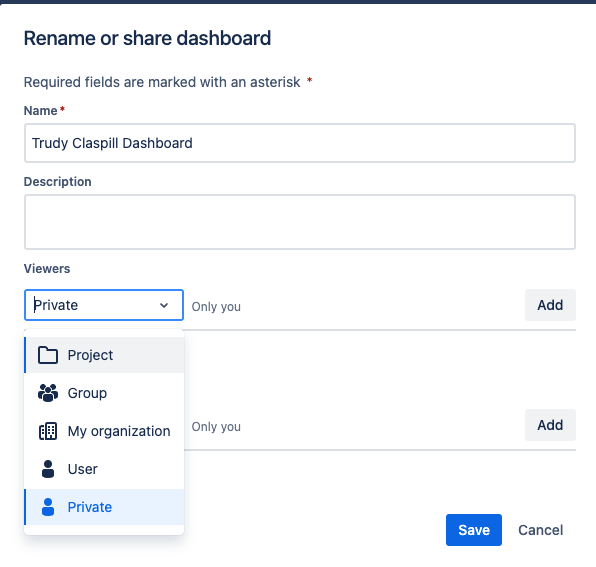Select the highlighted Private option
The height and width of the screenshot is (567, 596).
pyautogui.click(x=104, y=507)
